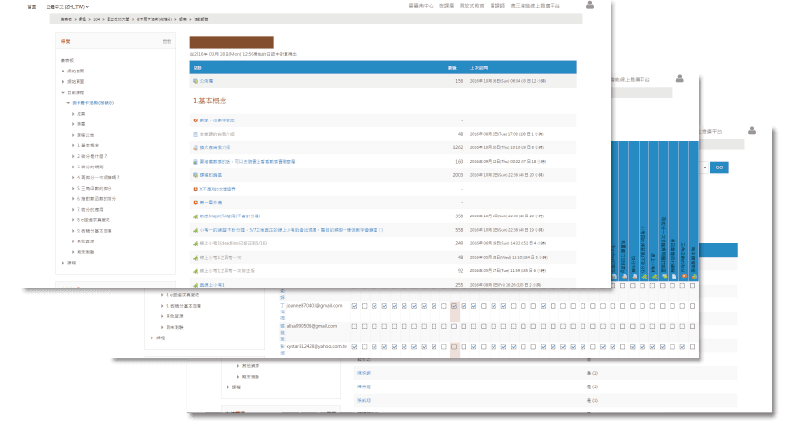The image size is (800, 433).
Task: Open the rightmost top navigation menu link
Action: (x=534, y=6)
